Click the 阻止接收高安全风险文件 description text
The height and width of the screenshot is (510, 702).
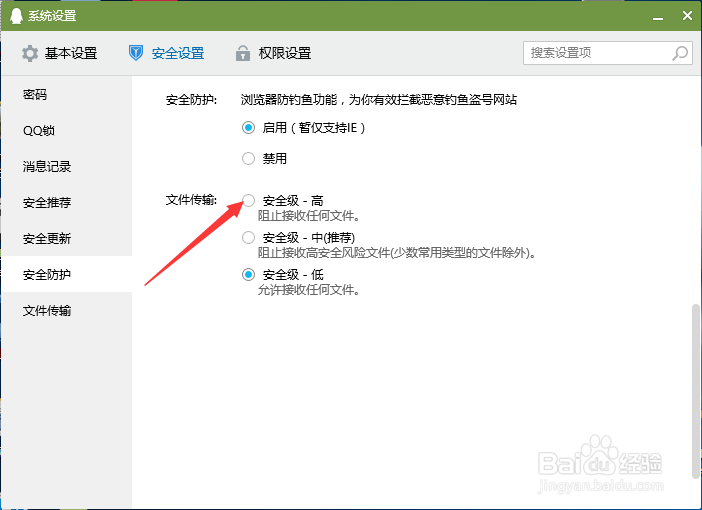tap(397, 253)
